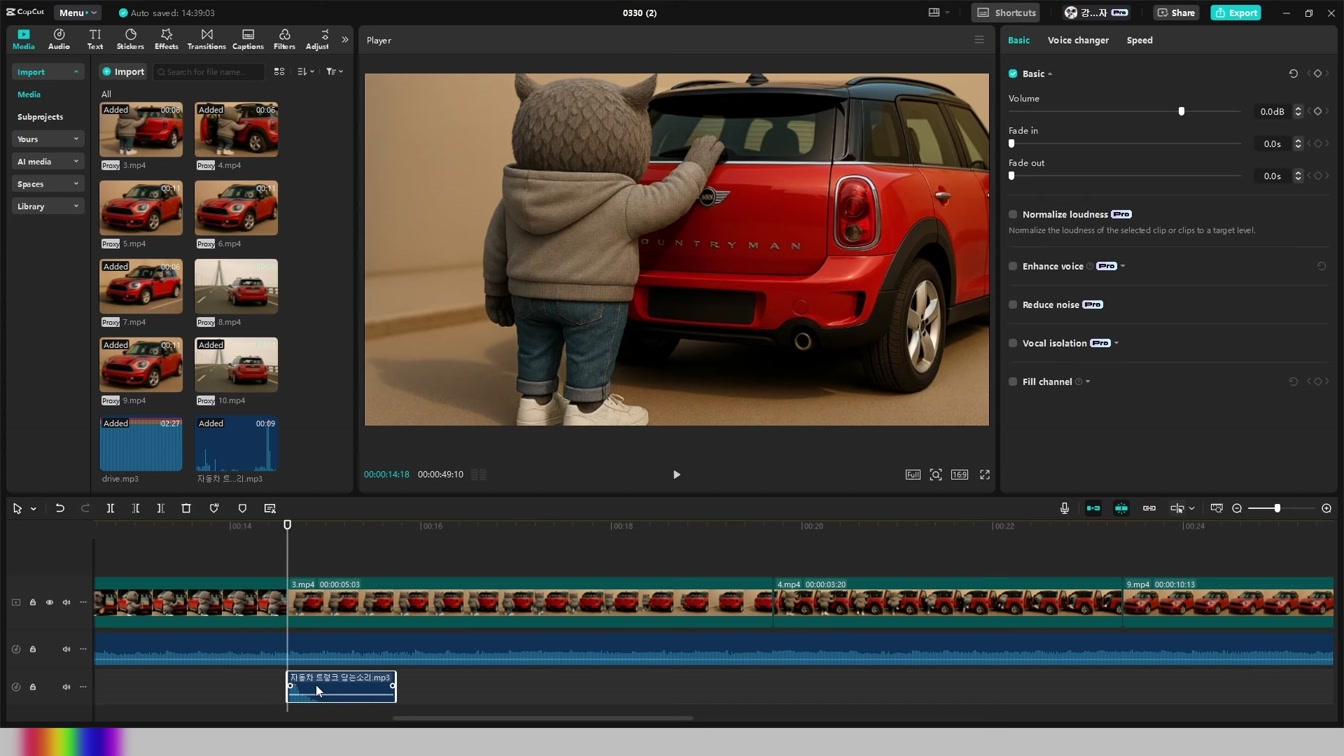This screenshot has width=1344, height=756.
Task: Open the Stickers panel
Action: point(130,39)
